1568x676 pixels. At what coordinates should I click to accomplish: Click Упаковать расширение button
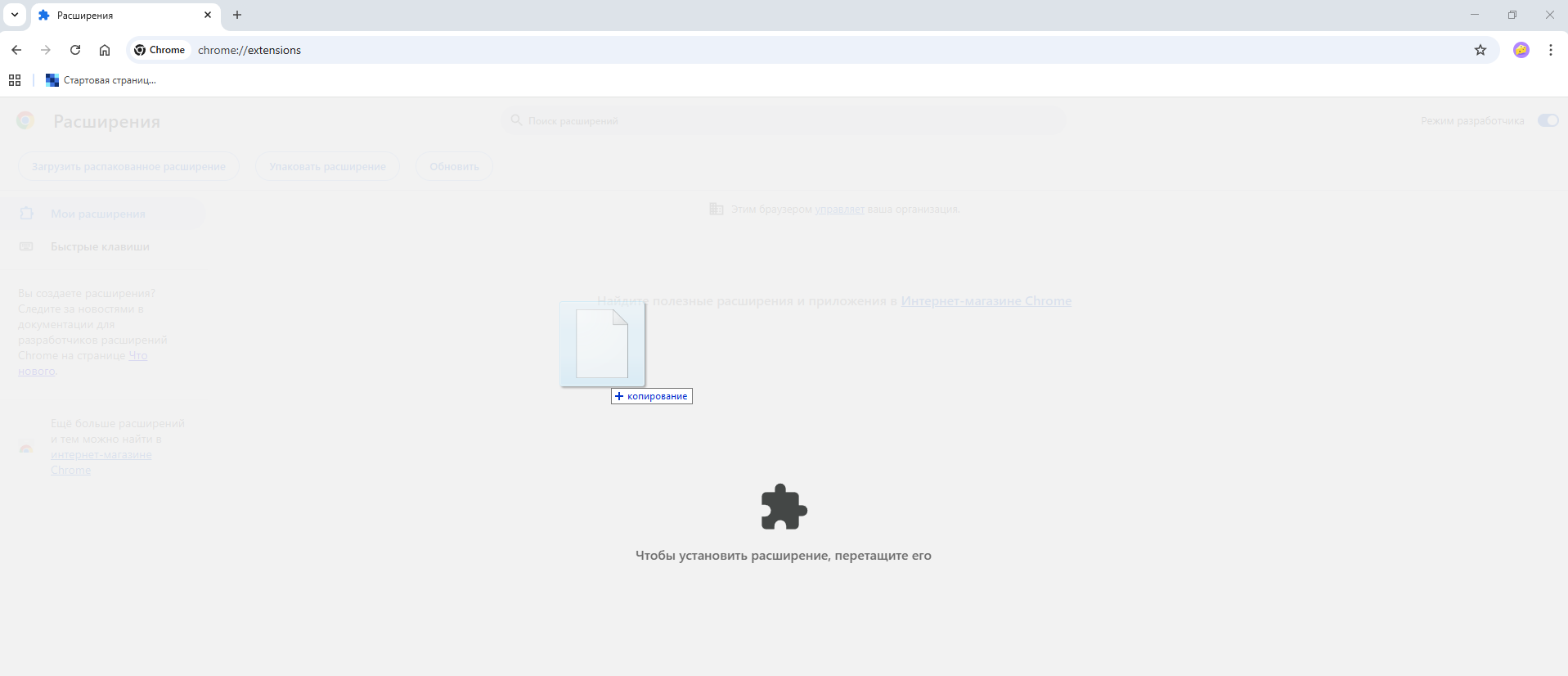[327, 166]
